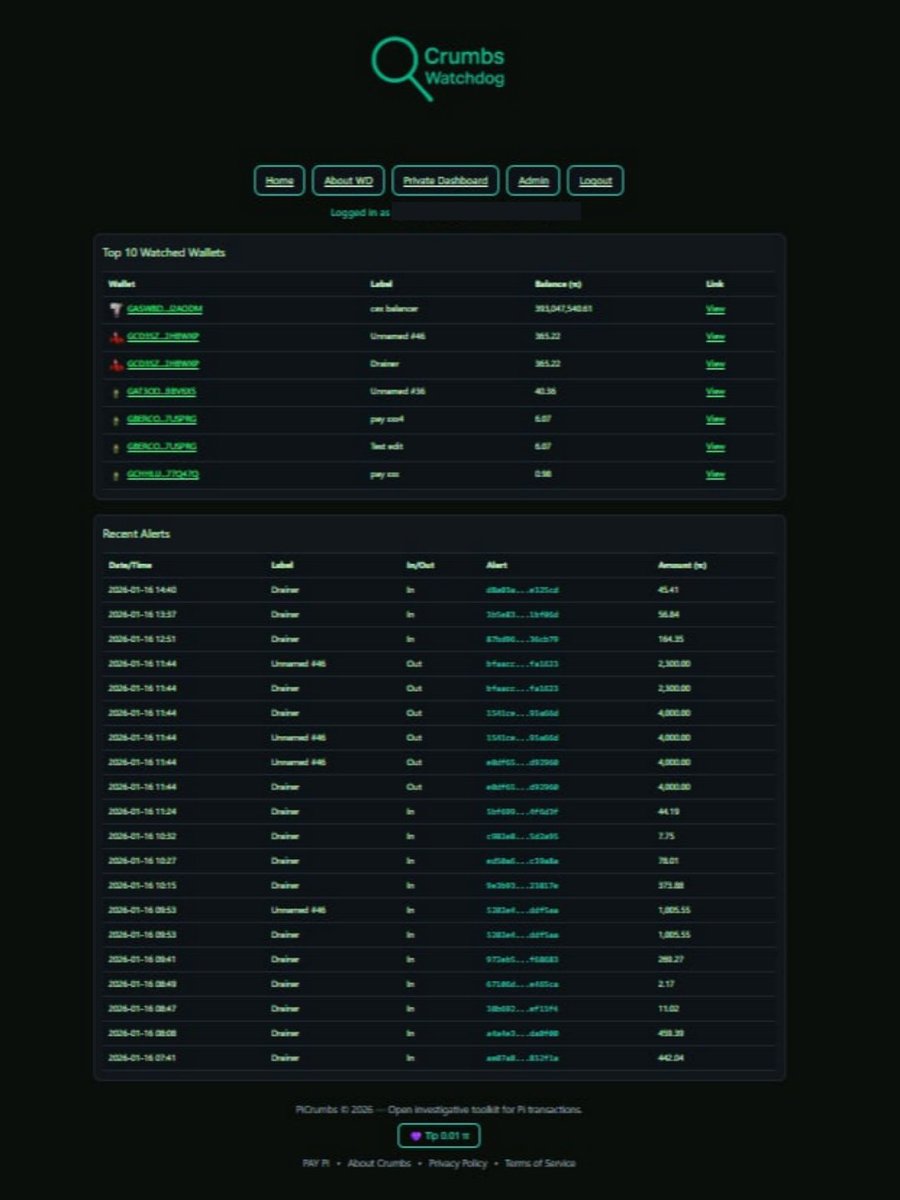Image resolution: width=900 pixels, height=1200 pixels.
Task: Click View for the Unnamed #46 wallet
Action: click(x=716, y=337)
